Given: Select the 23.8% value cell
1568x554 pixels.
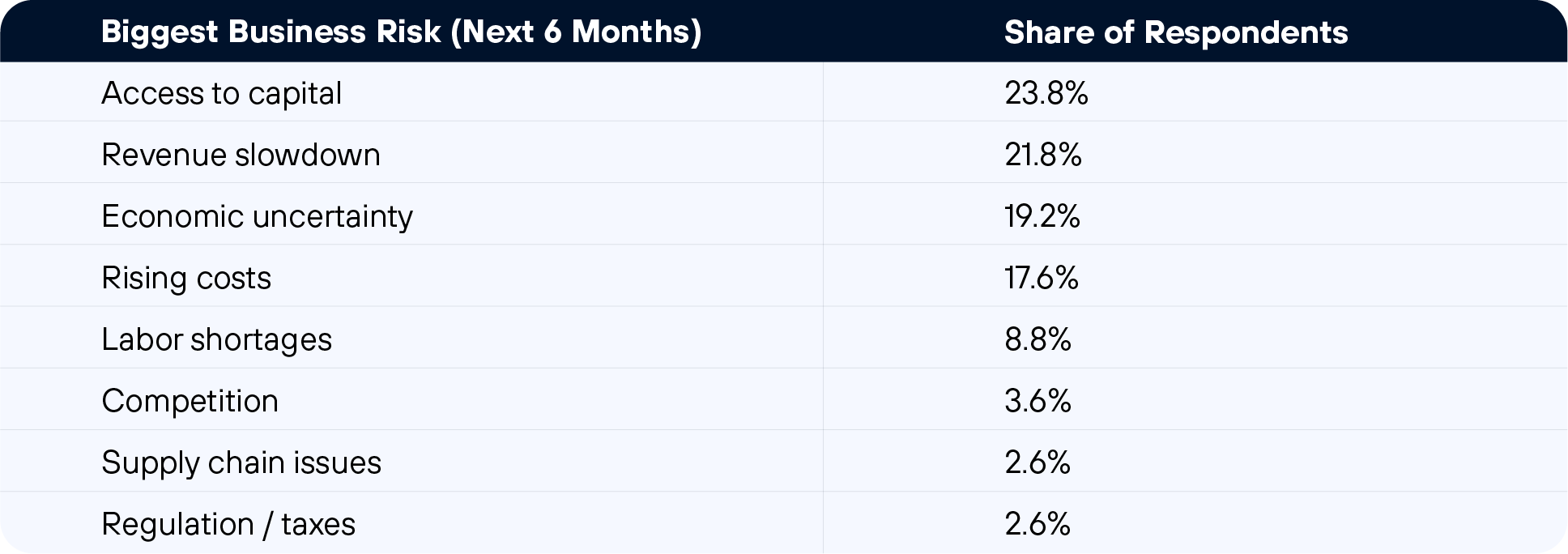Looking at the screenshot, I should 1046,93.
